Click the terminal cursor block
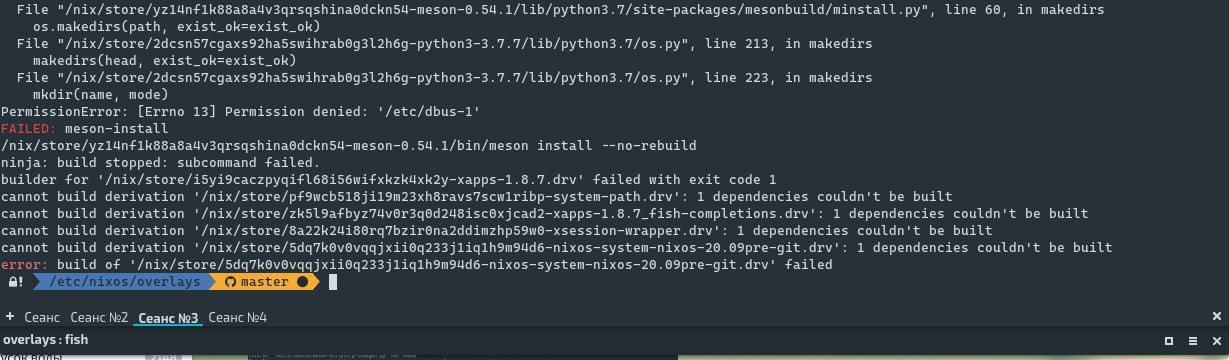 click(333, 283)
